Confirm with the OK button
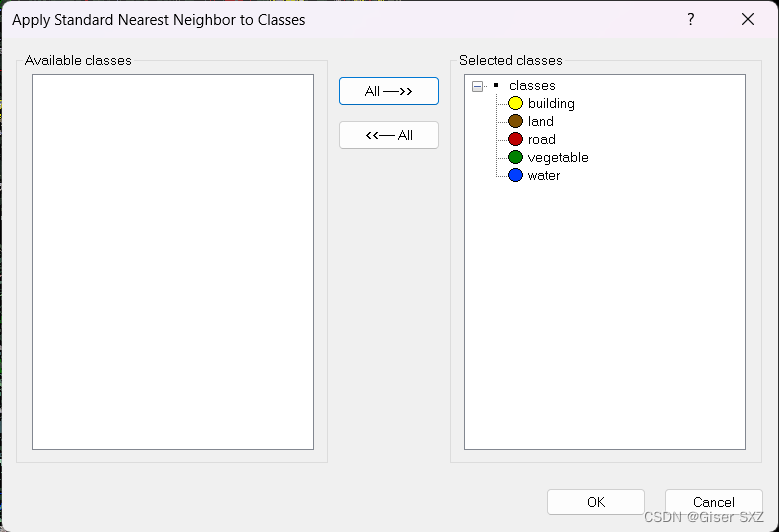The image size is (779, 532). pos(596,502)
